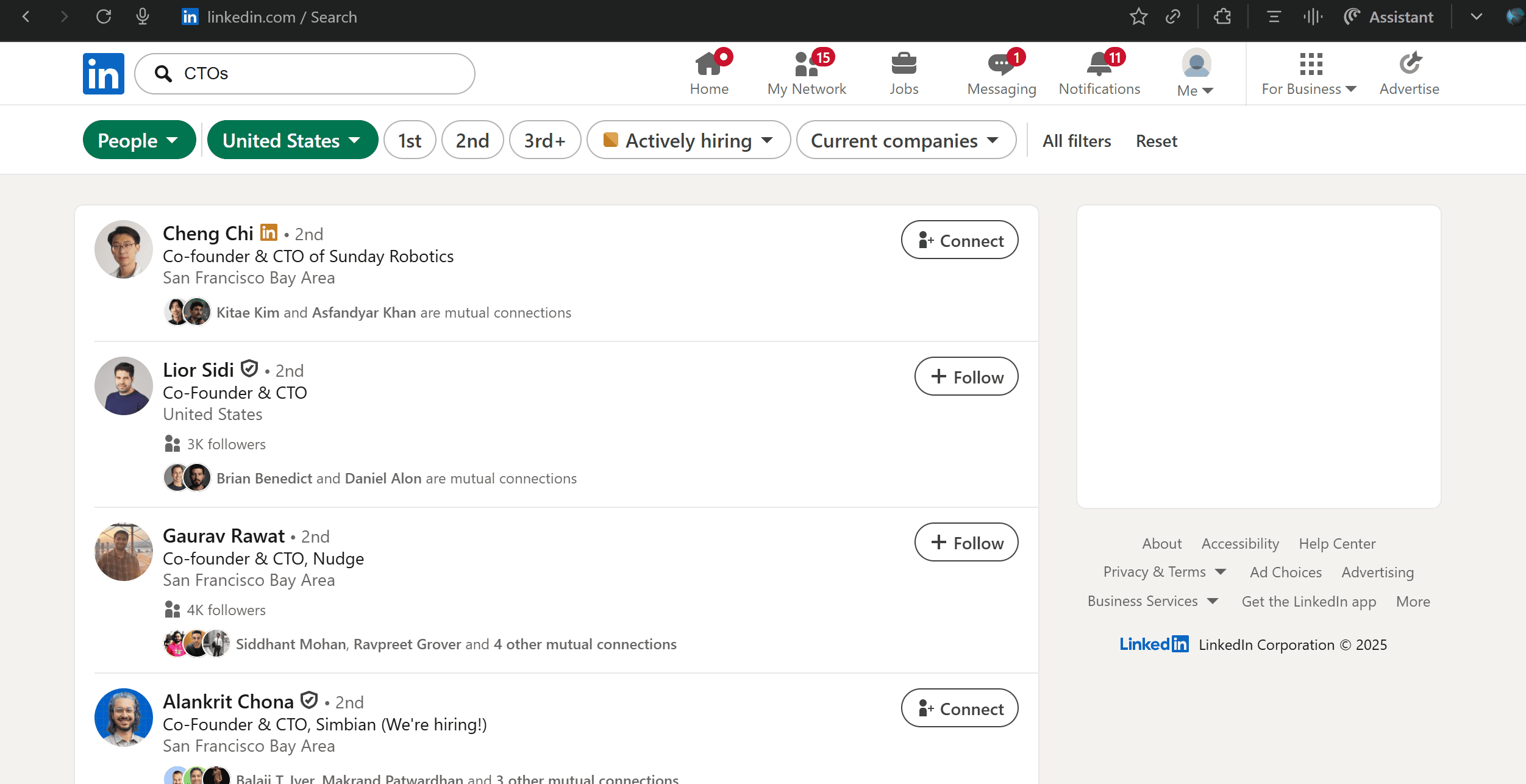Follow Lior Sidi
1526x784 pixels.
point(966,376)
